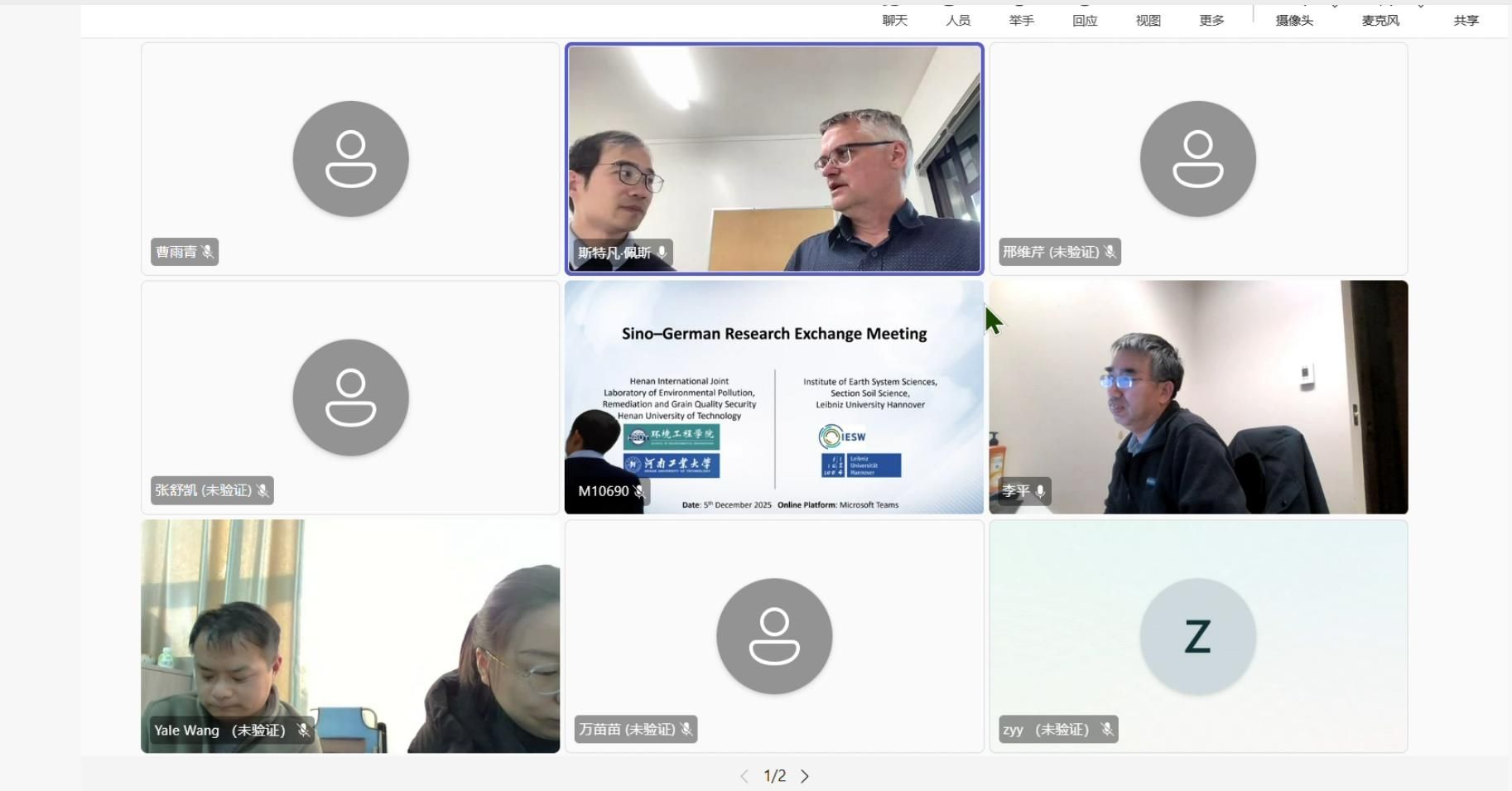Click the muted mic icon beside zyy

(x=1106, y=730)
